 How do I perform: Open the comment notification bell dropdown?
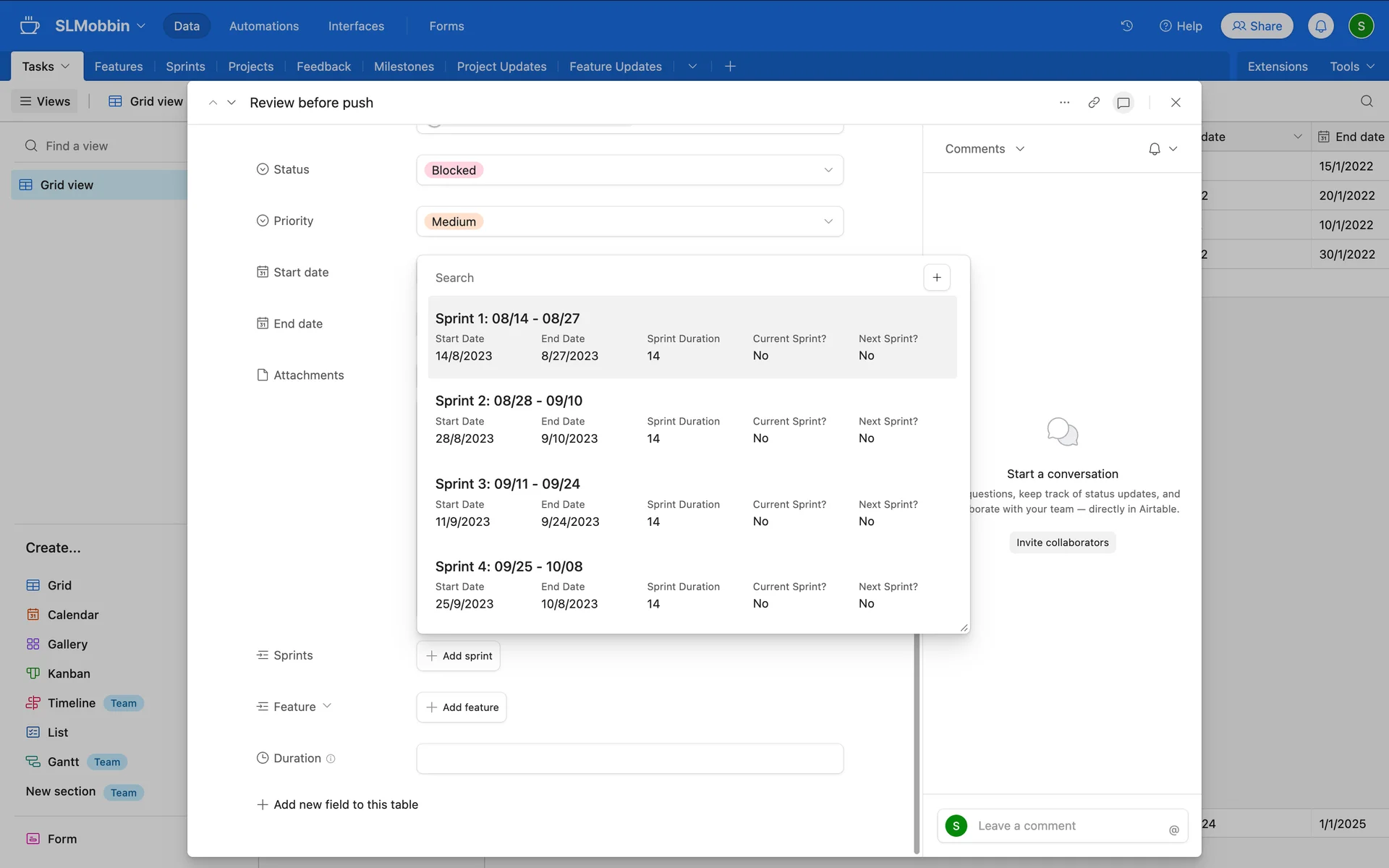(1163, 149)
